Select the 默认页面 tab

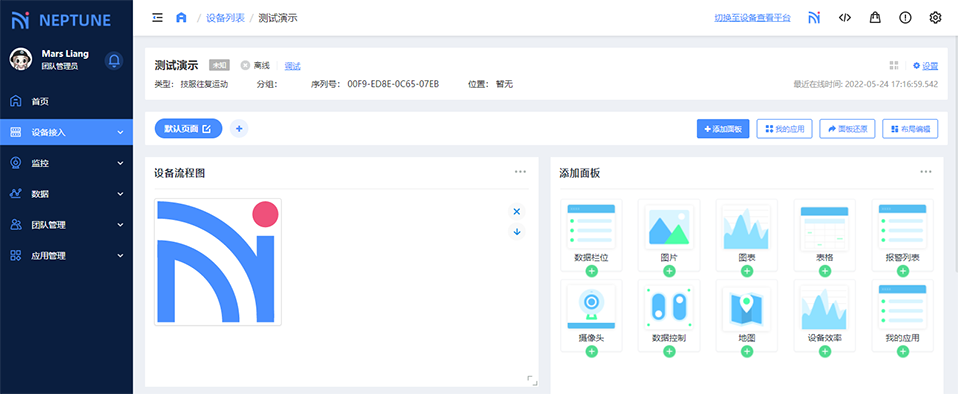pos(188,129)
